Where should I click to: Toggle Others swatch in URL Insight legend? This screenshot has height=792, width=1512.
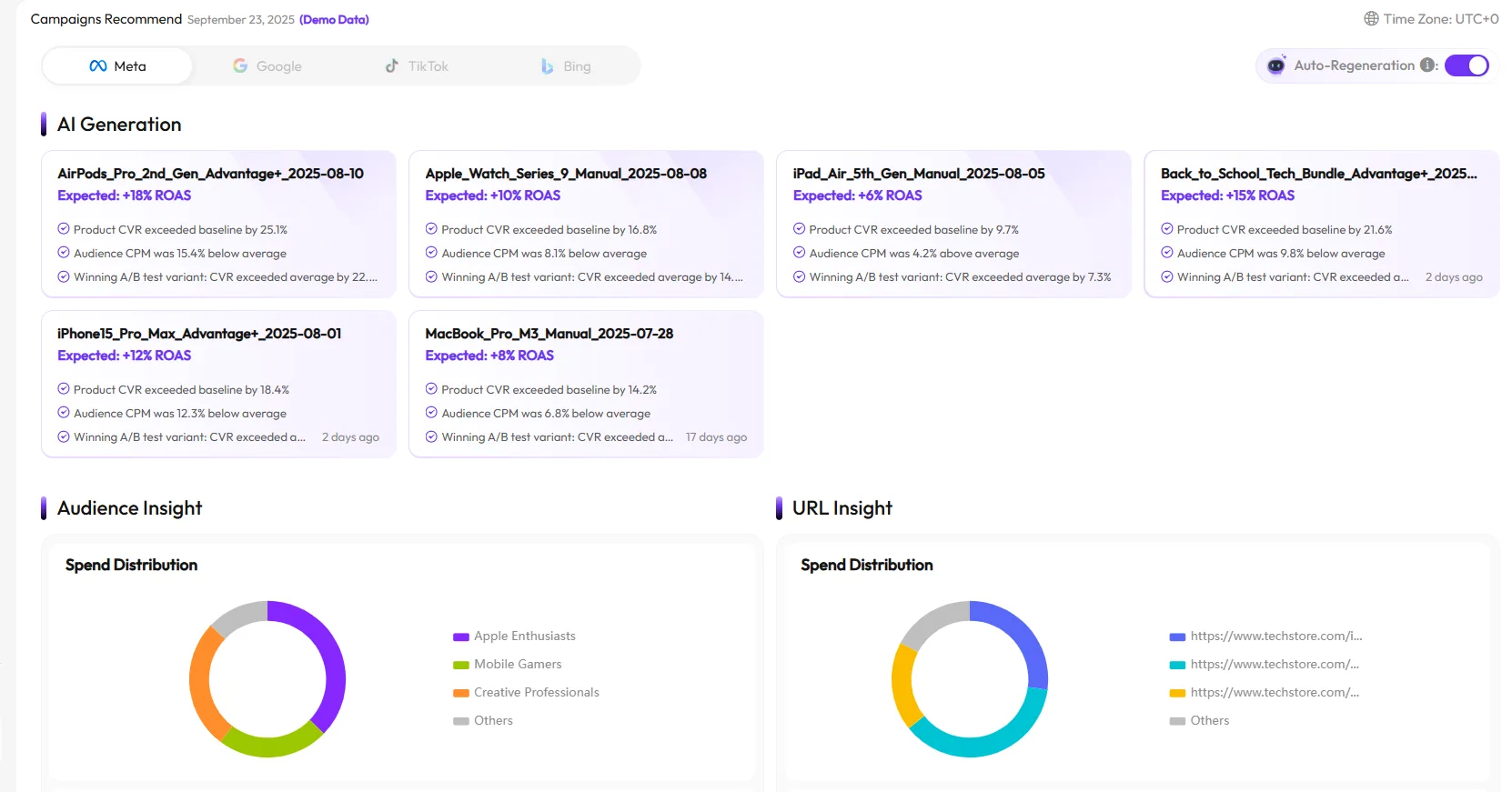pyautogui.click(x=1177, y=721)
